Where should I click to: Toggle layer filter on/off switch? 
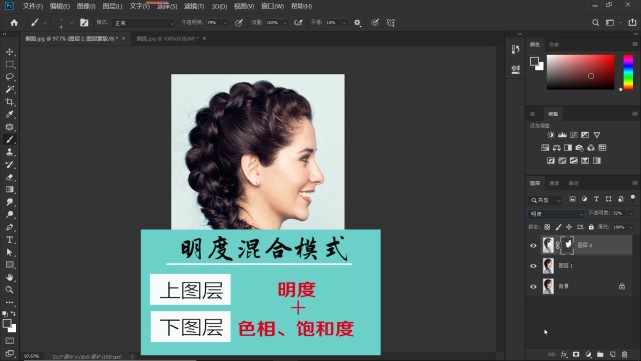(x=633, y=198)
